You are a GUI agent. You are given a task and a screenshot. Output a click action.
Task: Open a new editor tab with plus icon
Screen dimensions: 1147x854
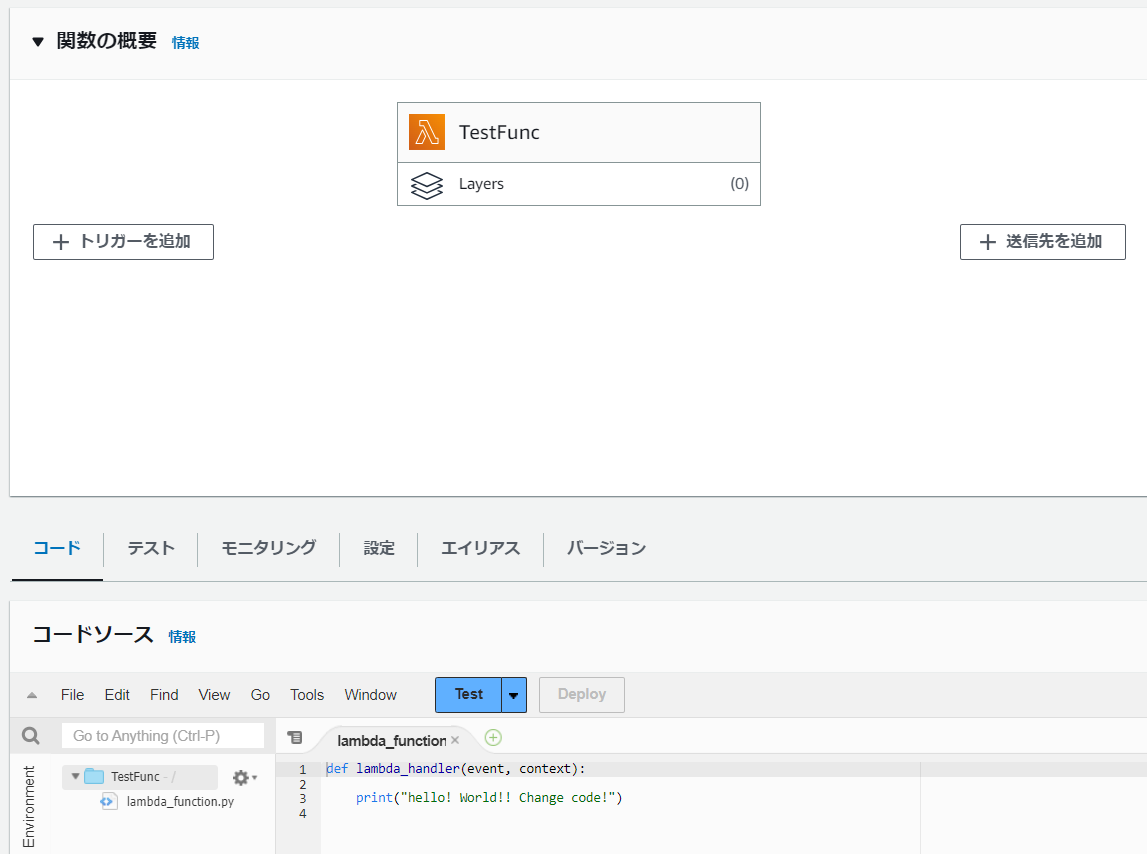(492, 737)
